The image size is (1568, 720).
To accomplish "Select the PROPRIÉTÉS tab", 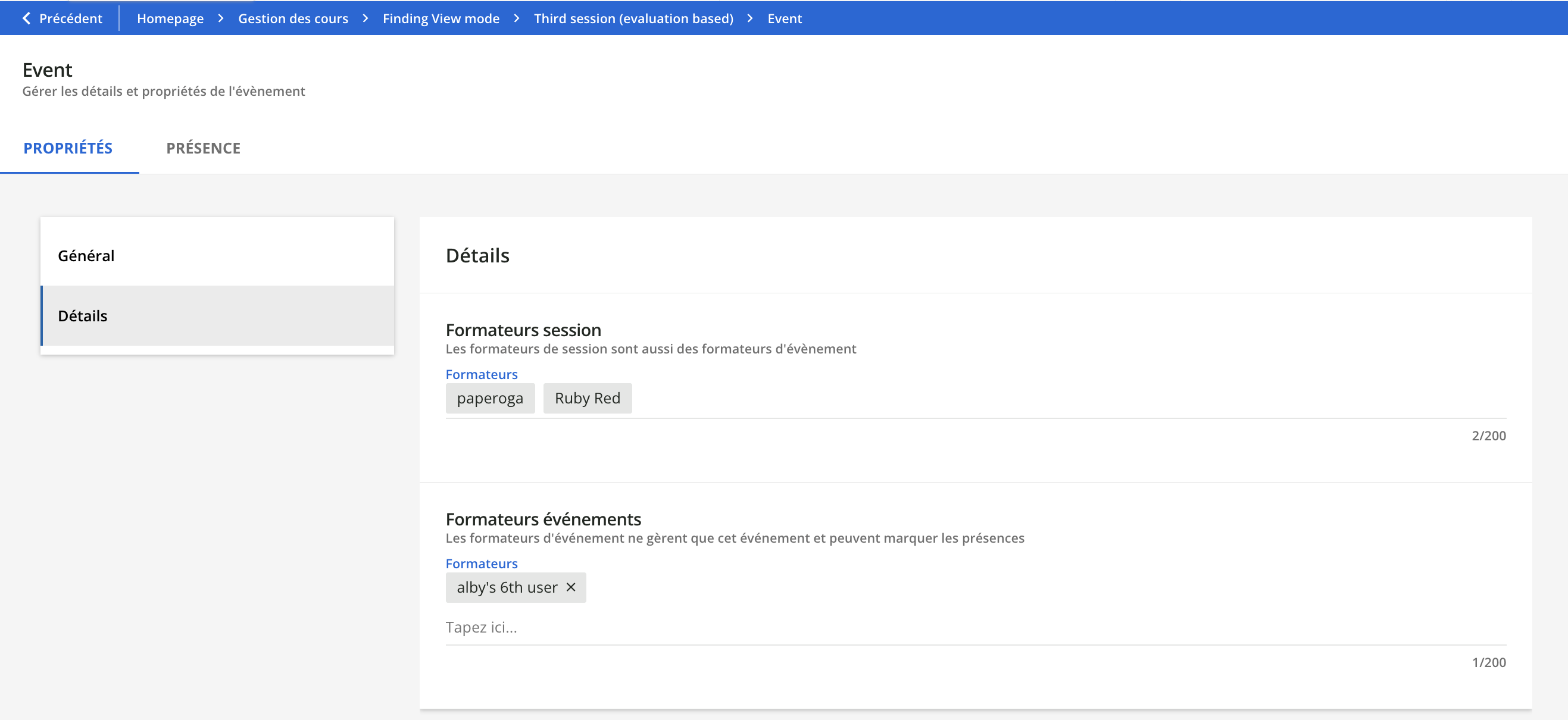I will [x=68, y=148].
